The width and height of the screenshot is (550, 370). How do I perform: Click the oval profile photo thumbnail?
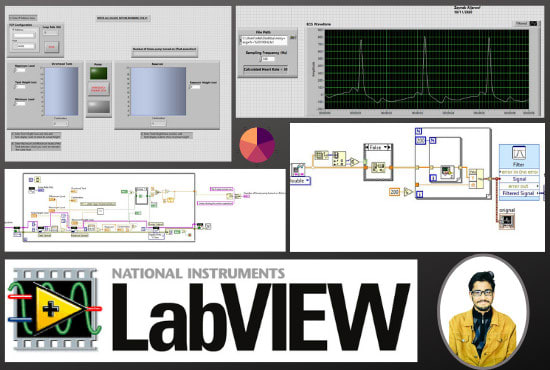click(483, 311)
